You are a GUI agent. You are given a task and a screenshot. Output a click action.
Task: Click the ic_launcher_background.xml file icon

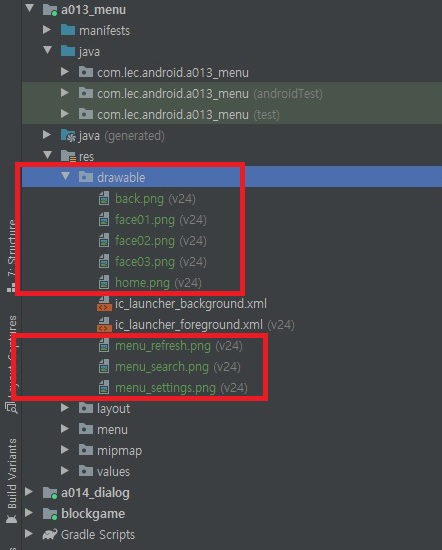click(x=104, y=304)
